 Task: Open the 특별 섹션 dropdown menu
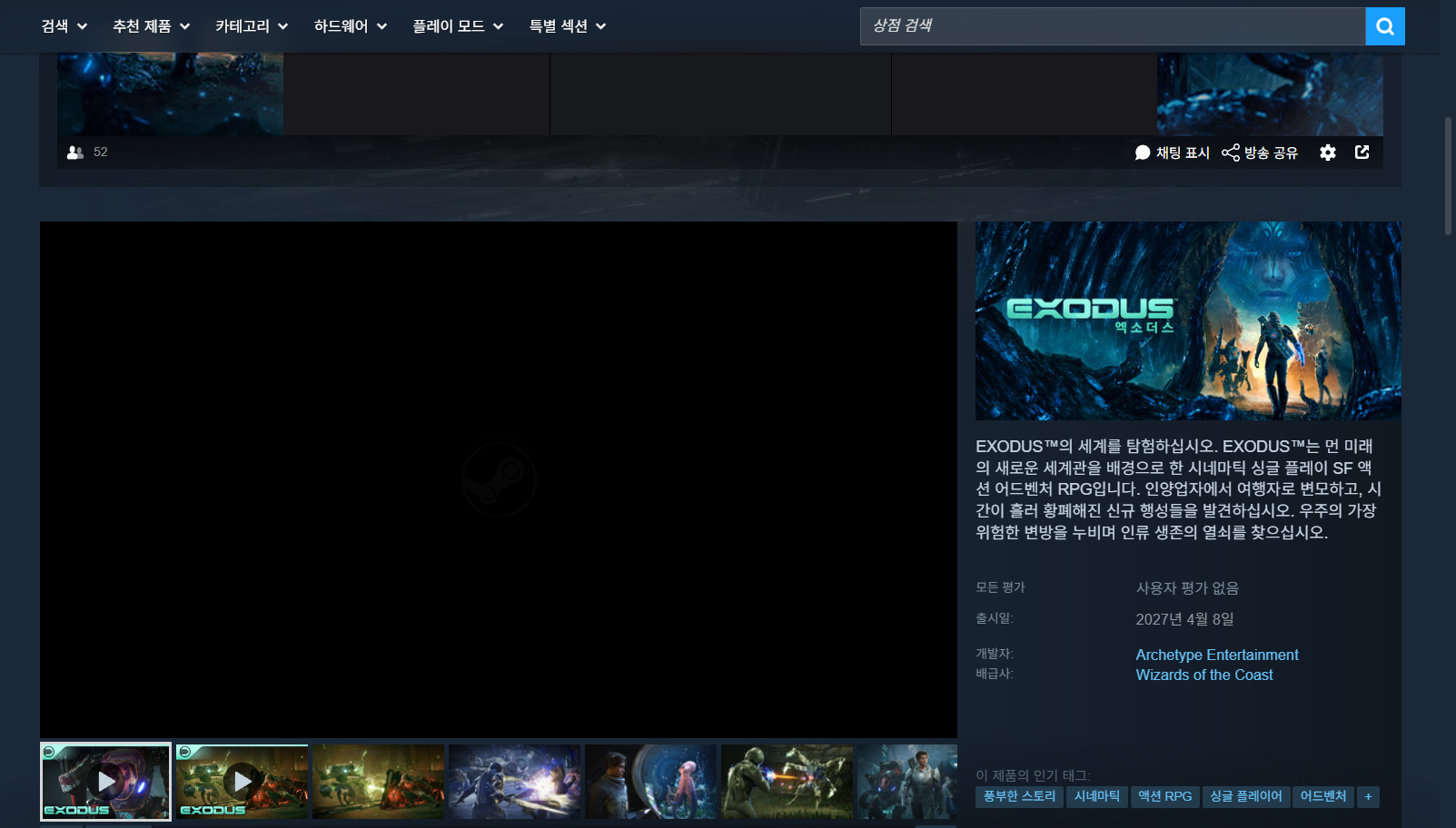pyautogui.click(x=568, y=26)
